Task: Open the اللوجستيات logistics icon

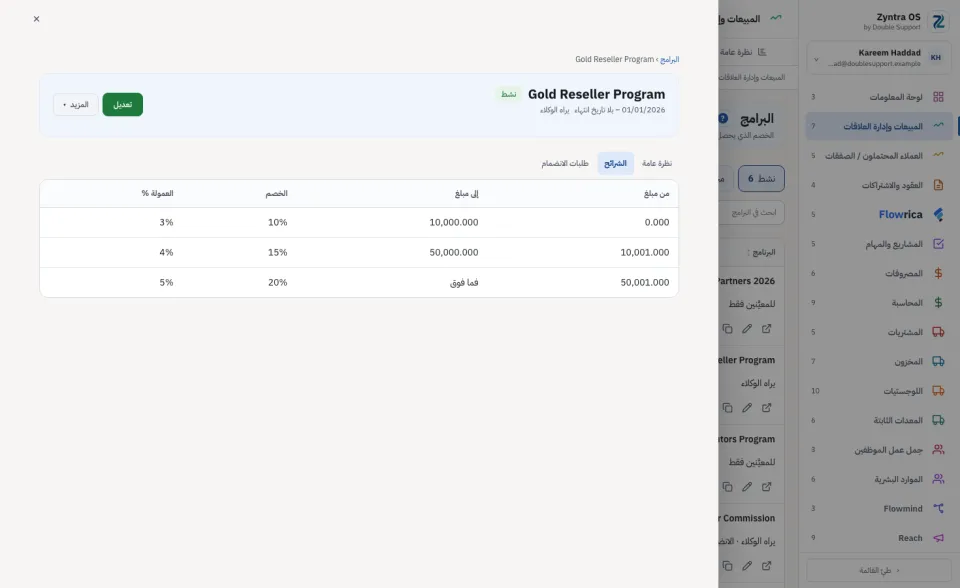Action: click(938, 391)
